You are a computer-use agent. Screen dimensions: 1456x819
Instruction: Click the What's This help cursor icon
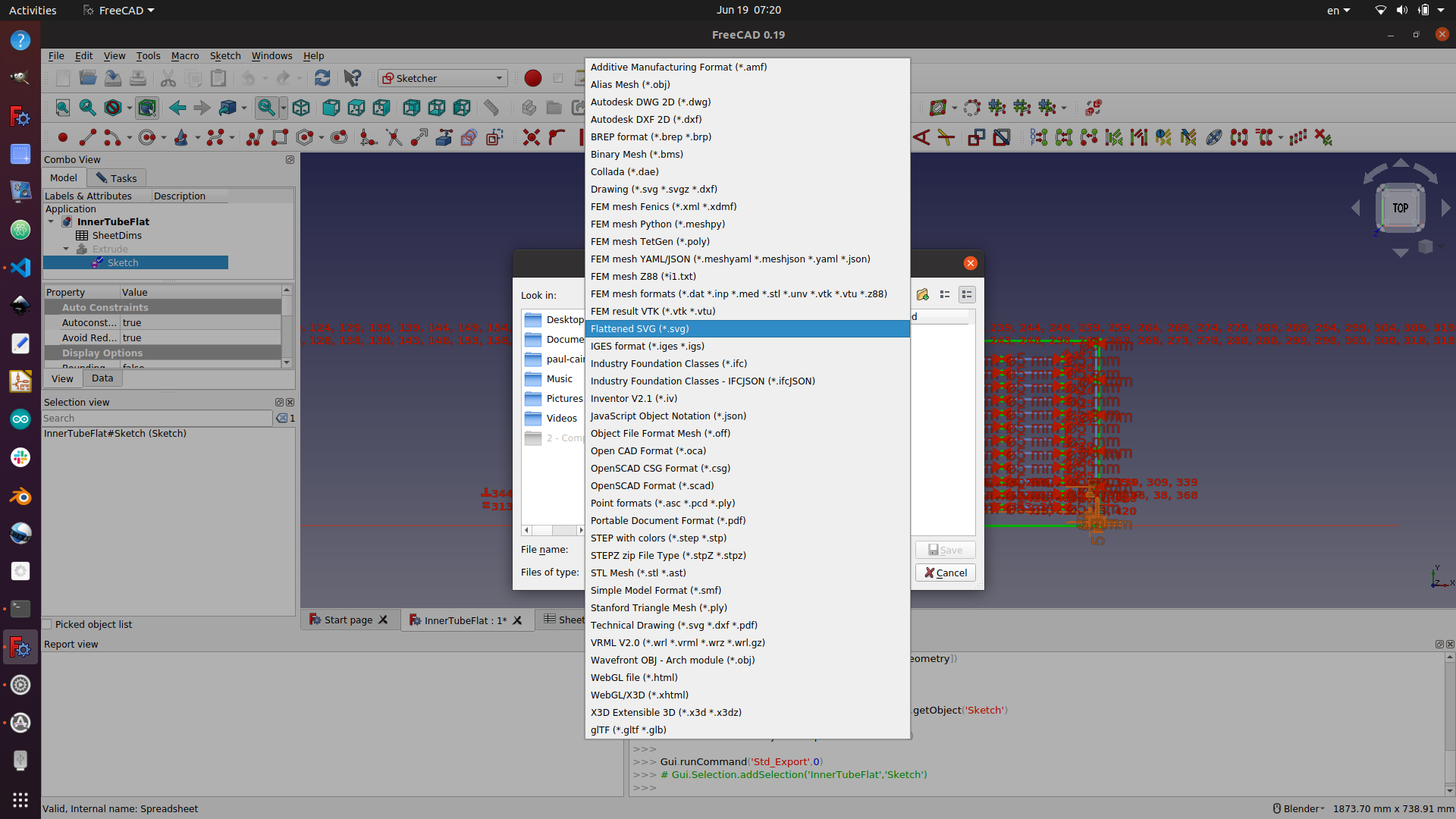click(353, 78)
